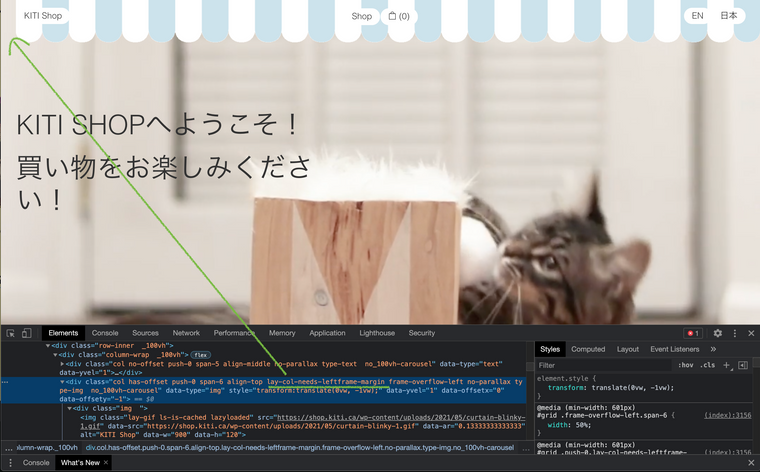Viewport: 760px width, 472px height.
Task: Toggle the :hov element state panel
Action: pyautogui.click(x=686, y=365)
